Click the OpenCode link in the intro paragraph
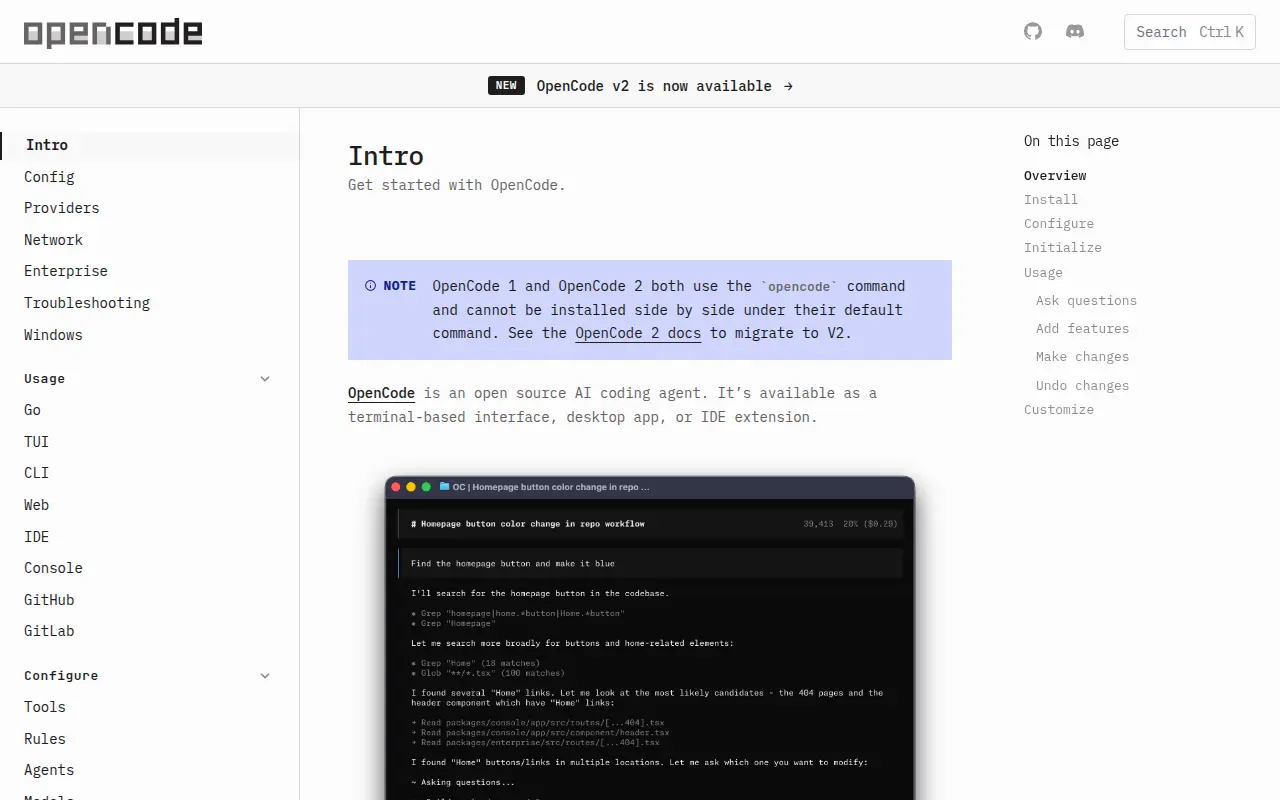Screen dimensions: 1280x800 381,393
